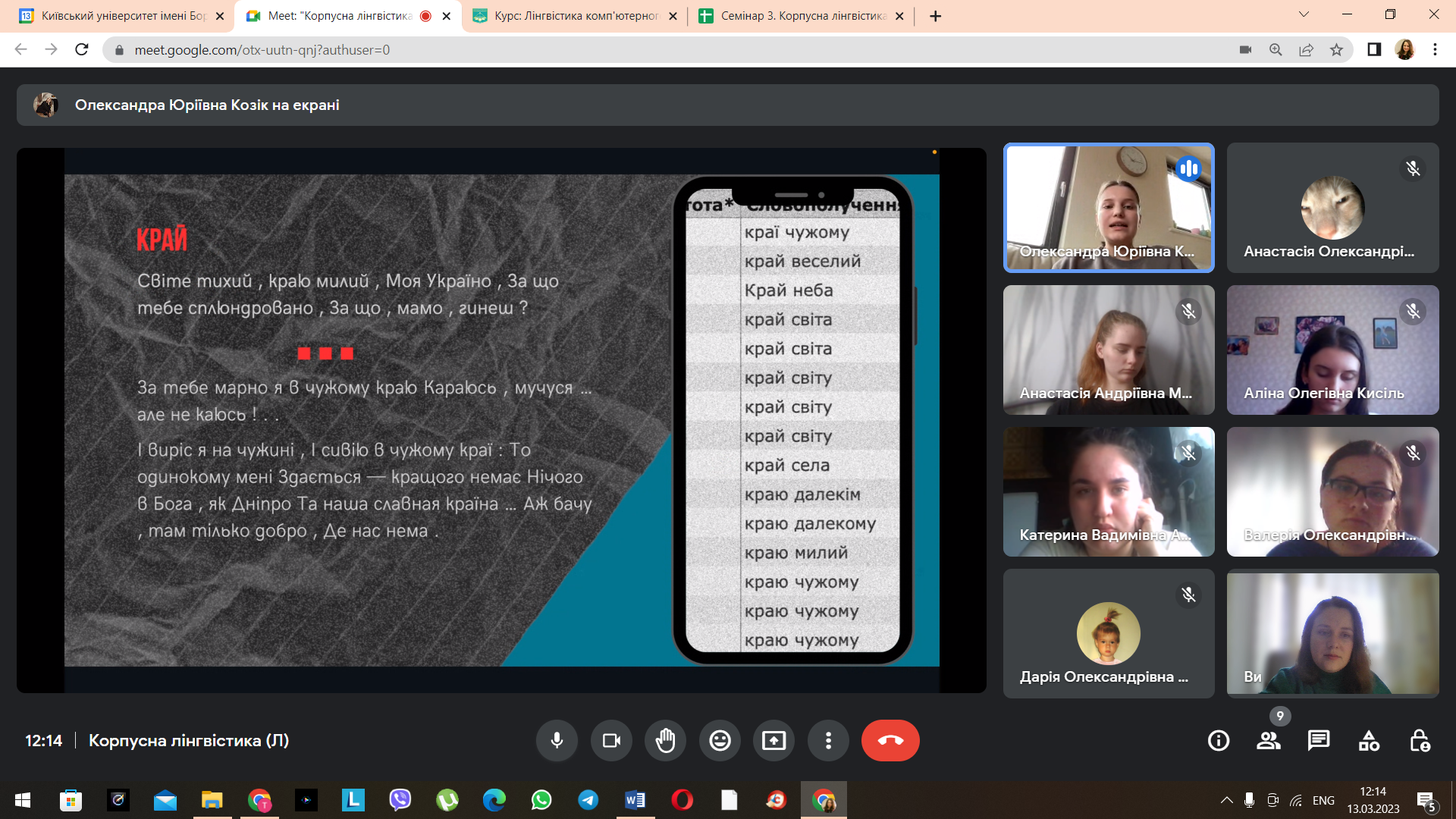Open Telegram from the taskbar
The width and height of the screenshot is (1456, 819).
coord(588,800)
